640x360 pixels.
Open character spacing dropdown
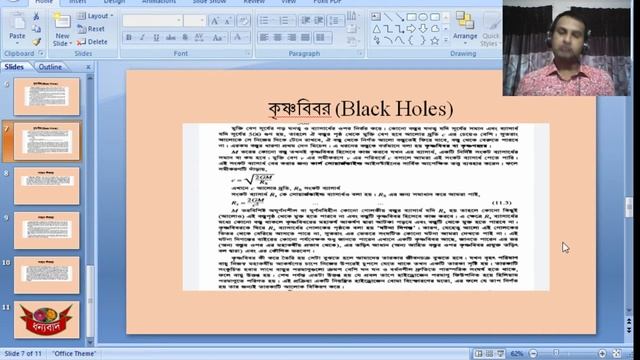point(200,38)
